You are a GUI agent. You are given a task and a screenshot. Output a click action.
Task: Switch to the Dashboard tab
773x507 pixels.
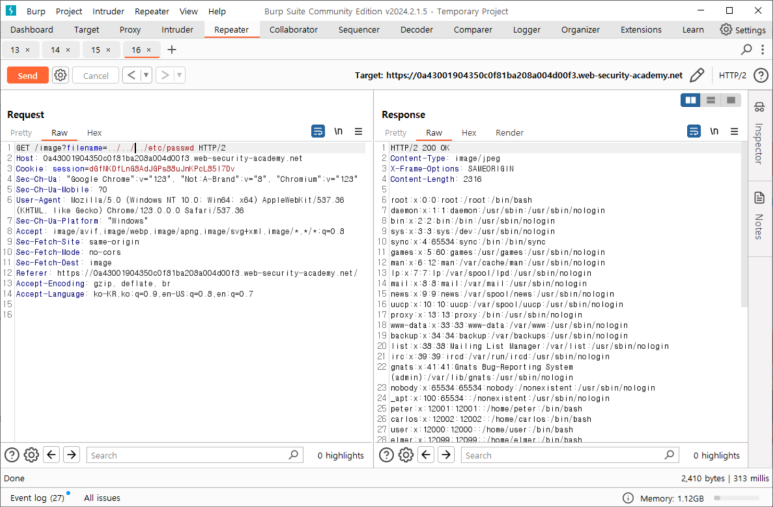click(32, 30)
